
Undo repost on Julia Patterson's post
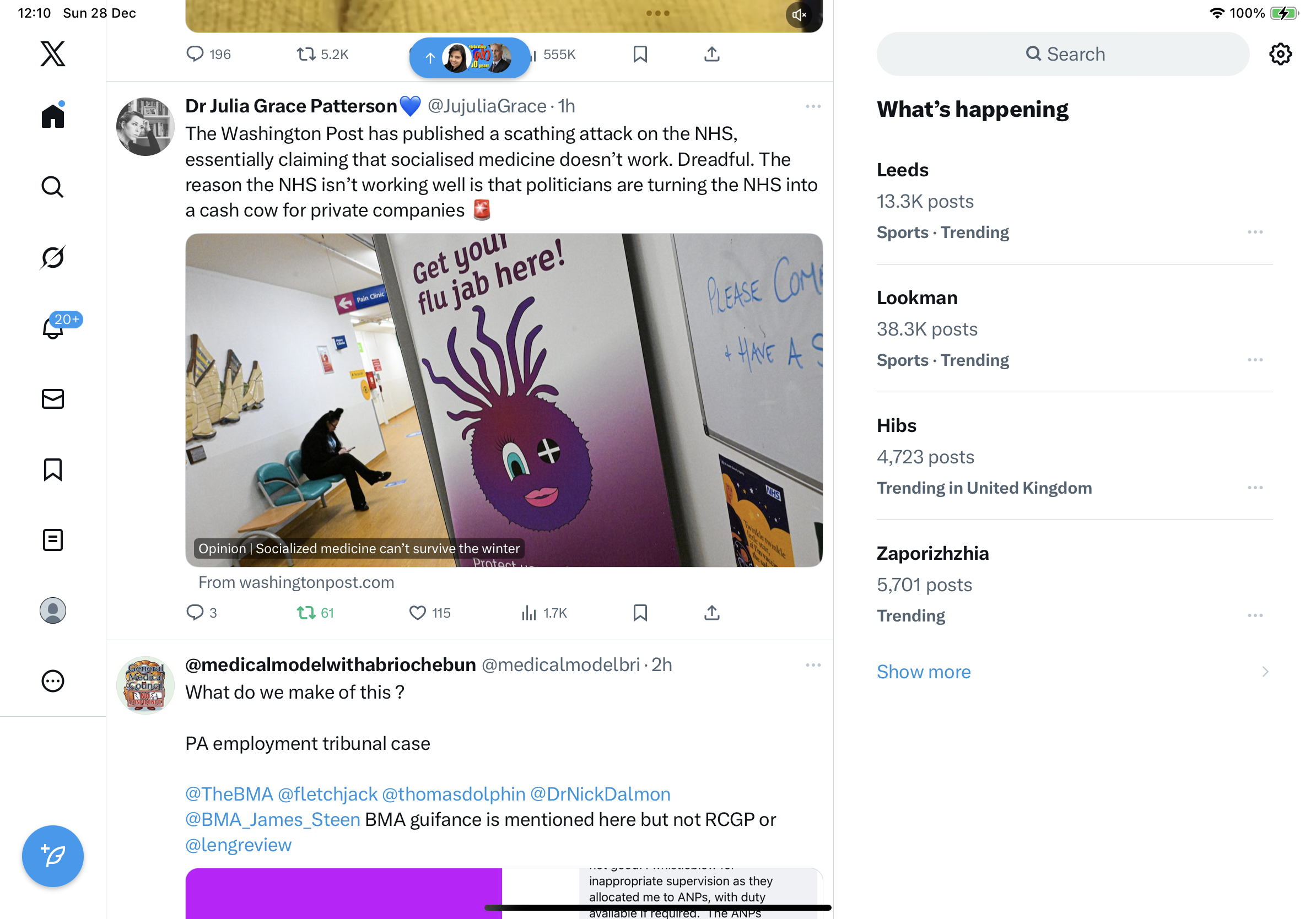[315, 613]
